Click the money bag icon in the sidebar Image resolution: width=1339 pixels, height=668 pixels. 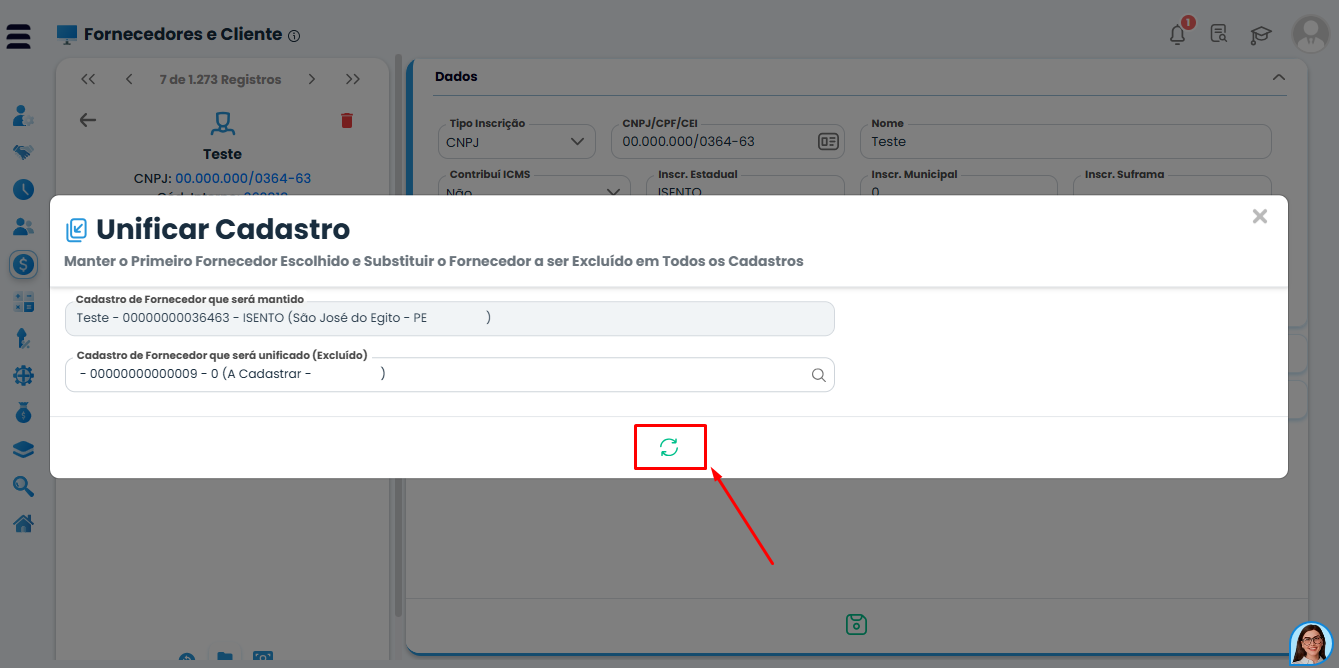click(x=22, y=412)
